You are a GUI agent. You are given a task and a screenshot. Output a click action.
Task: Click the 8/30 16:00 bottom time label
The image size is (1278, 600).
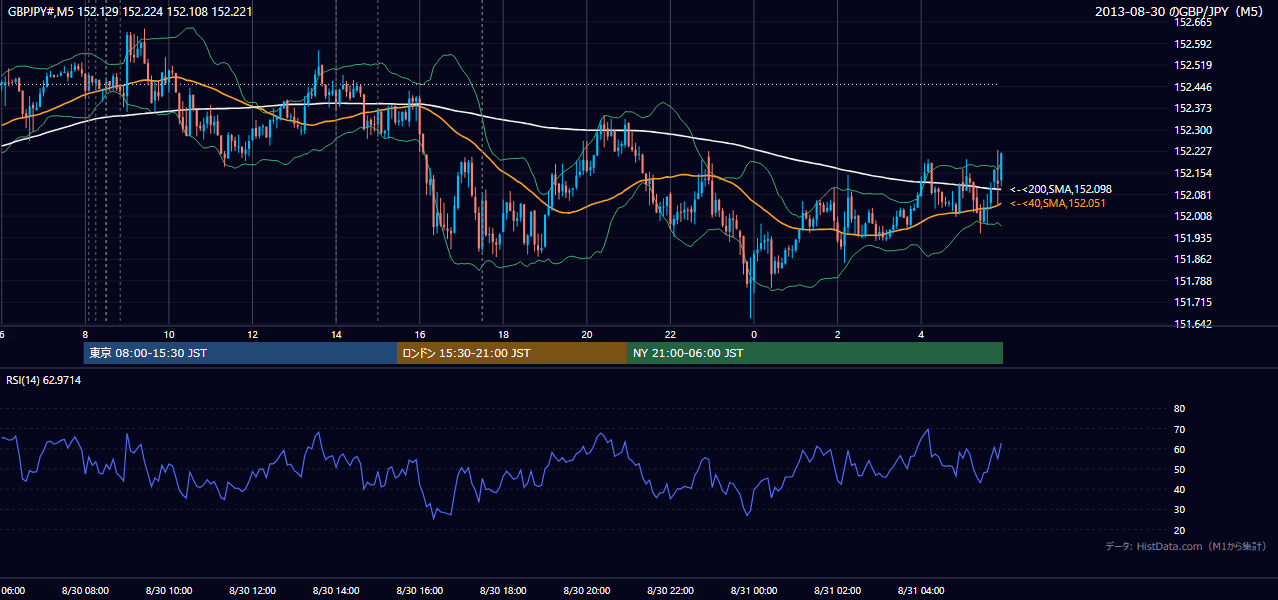(x=419, y=590)
